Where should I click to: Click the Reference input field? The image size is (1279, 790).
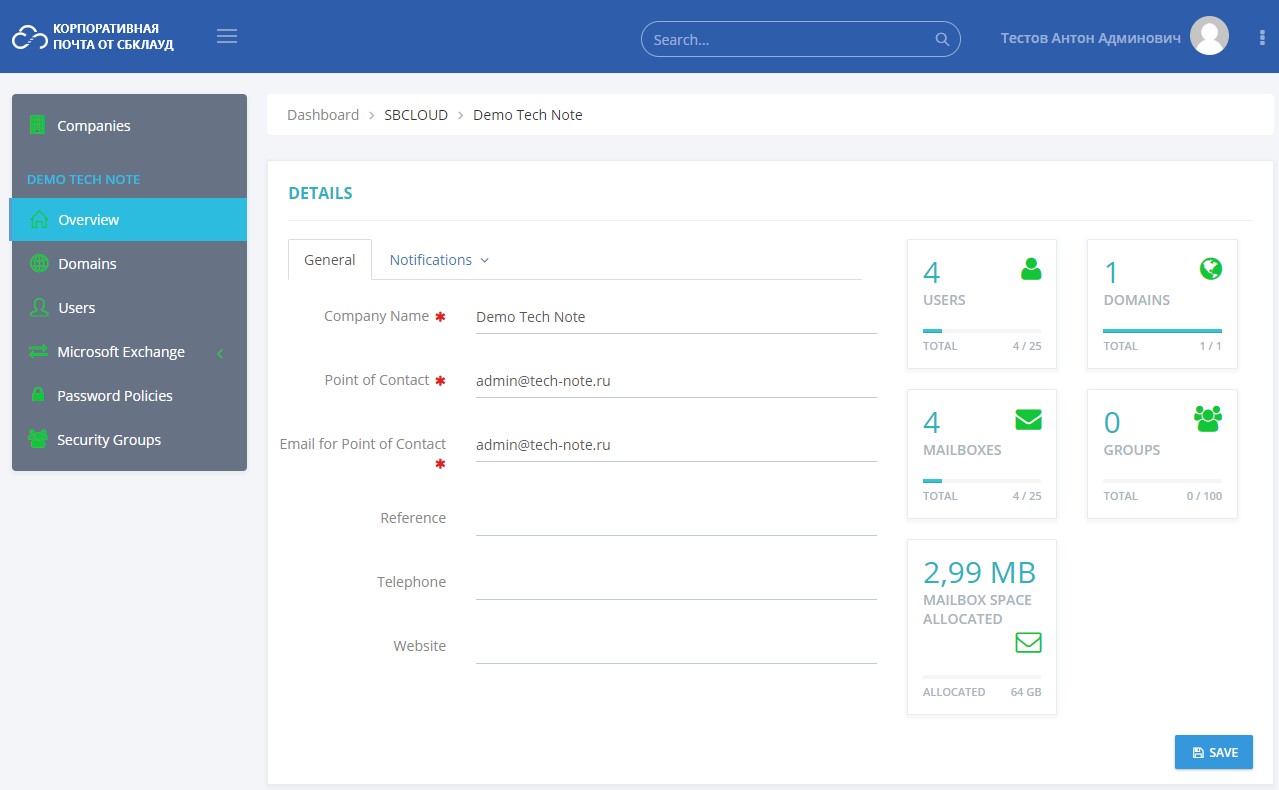[676, 519]
